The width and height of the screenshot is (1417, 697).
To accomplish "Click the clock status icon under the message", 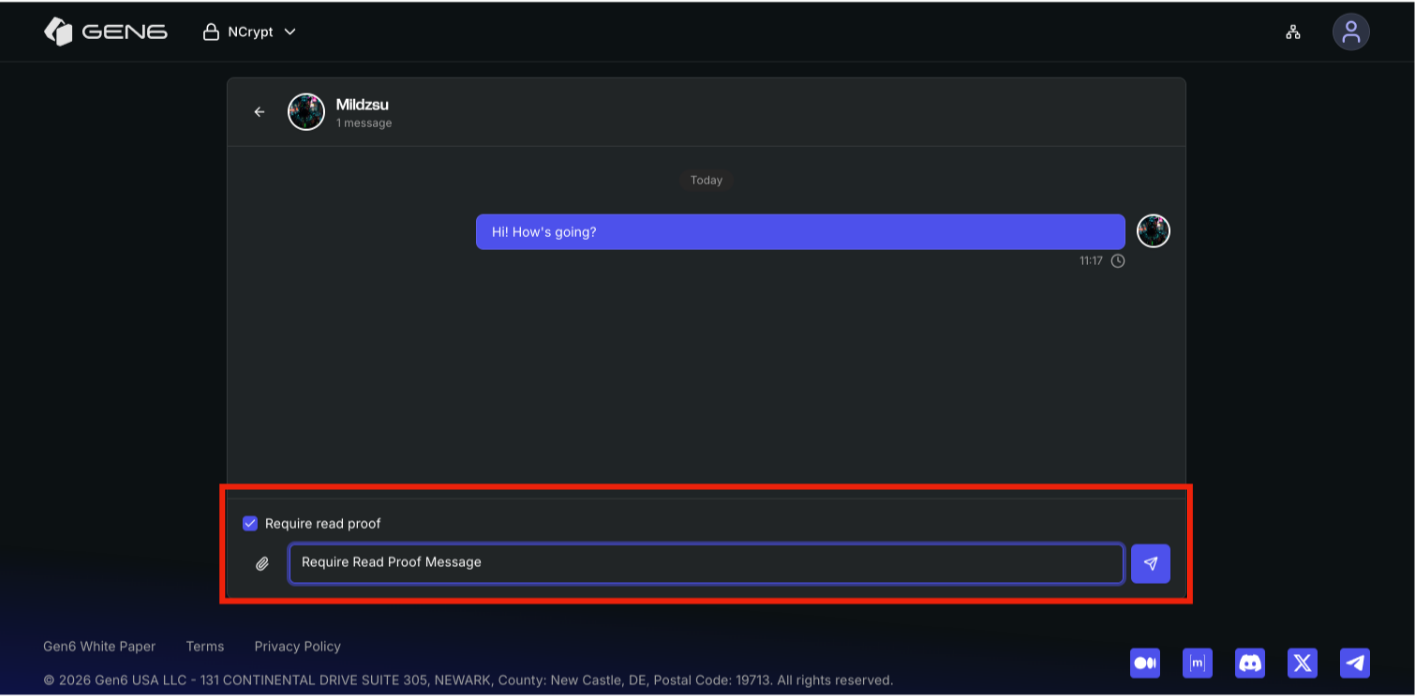I will tap(1118, 261).
